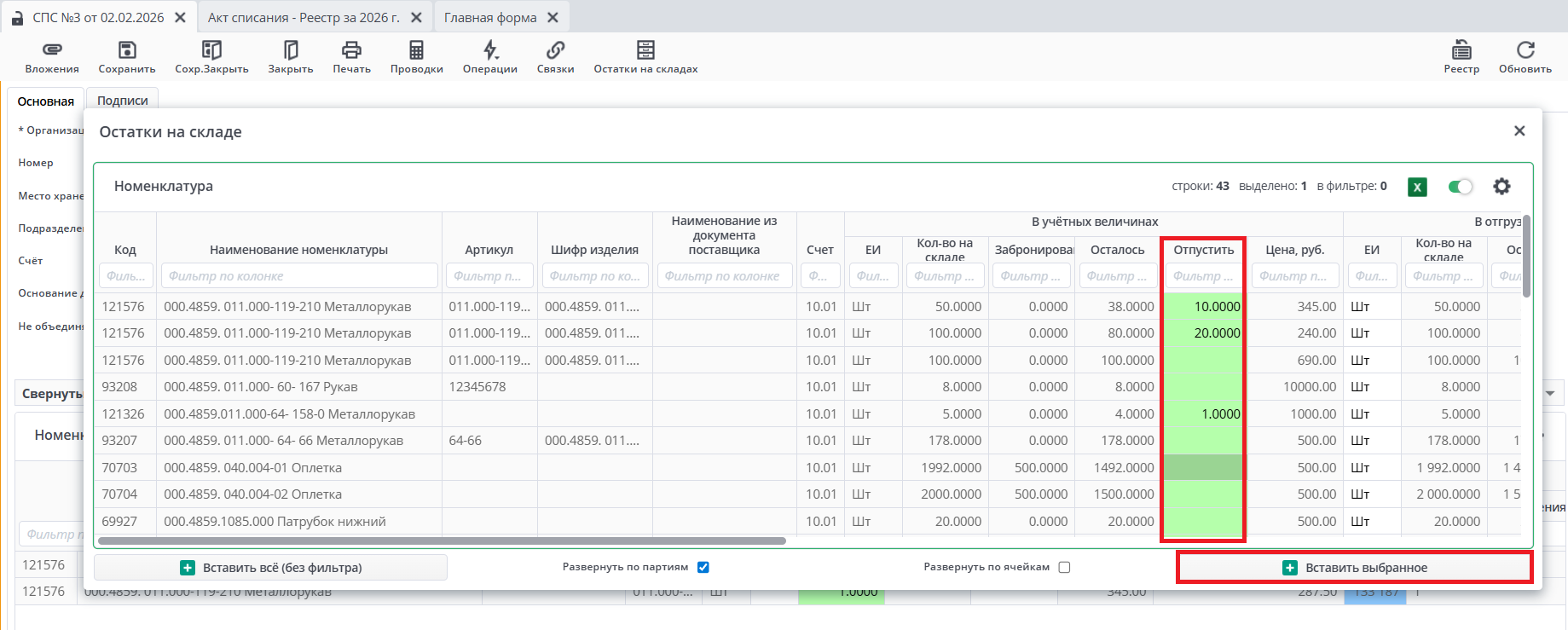Switch to Подписи tab
1568x630 pixels.
(122, 101)
